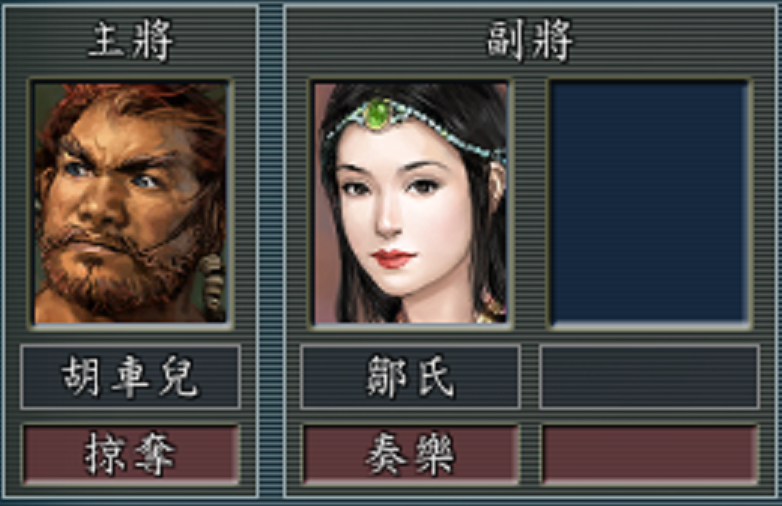Select the 副將 panel header
The height and width of the screenshot is (506, 782).
(x=530, y=41)
